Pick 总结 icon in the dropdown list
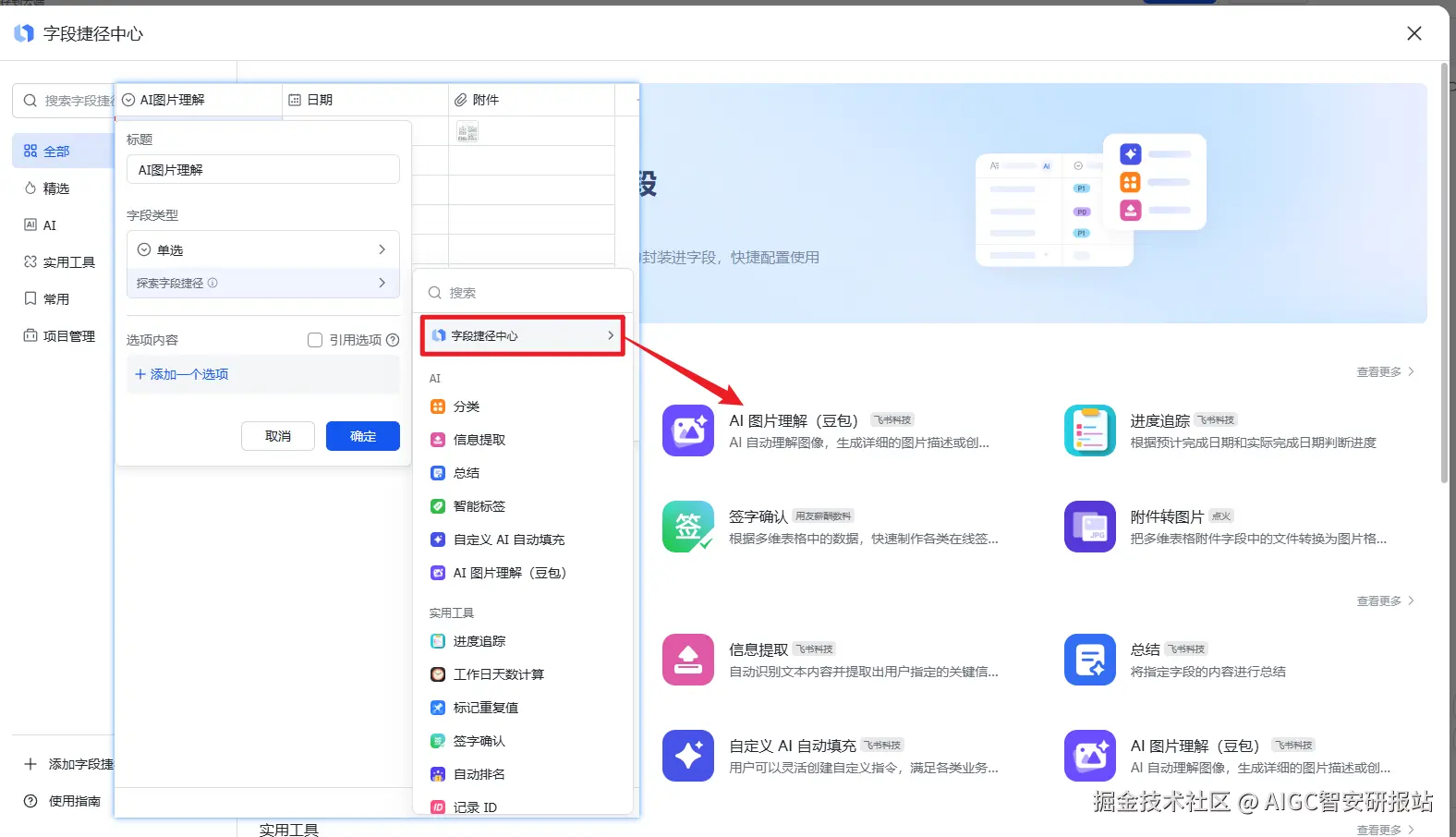This screenshot has width=1456, height=837. (438, 473)
